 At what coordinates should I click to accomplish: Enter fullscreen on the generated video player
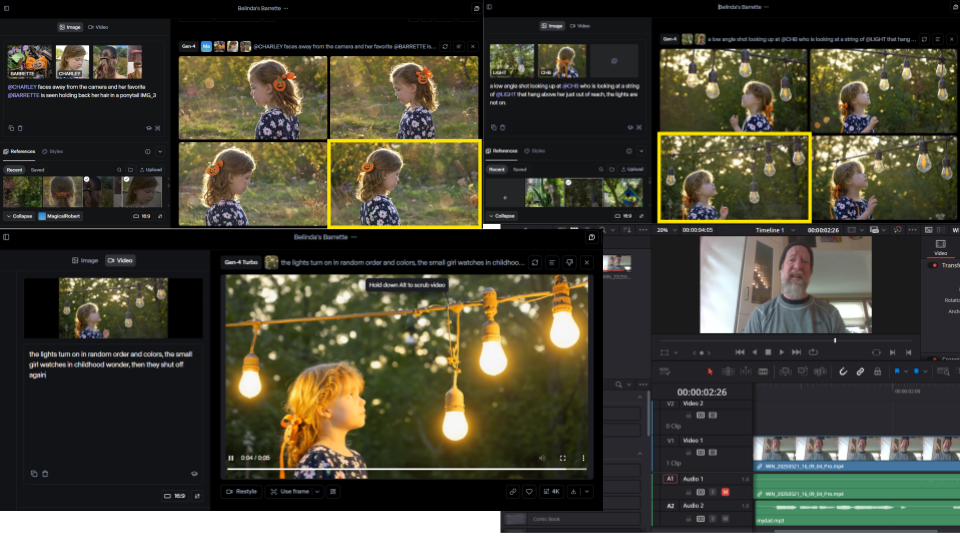point(562,458)
